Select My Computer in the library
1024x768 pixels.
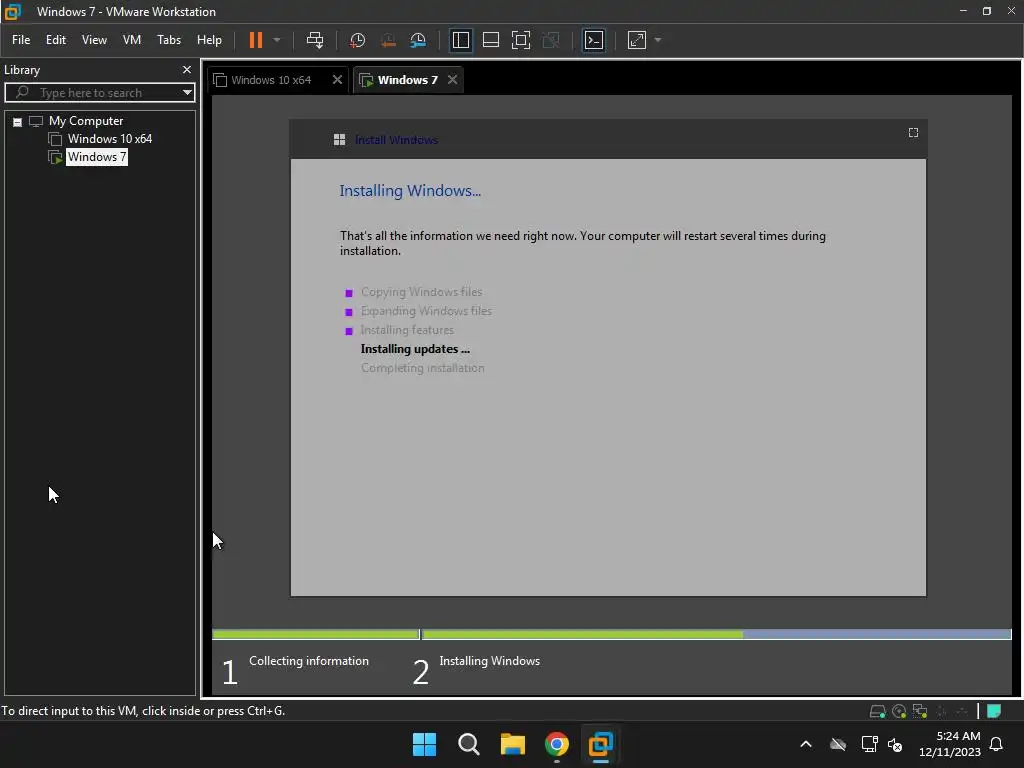pos(86,121)
